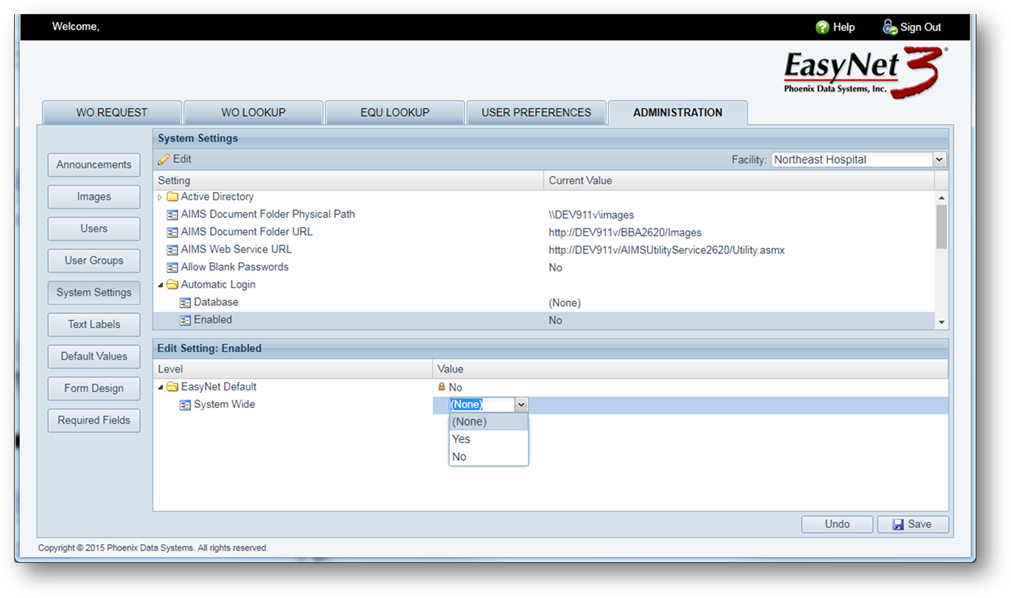Click the settings list scroll down arrow
The height and width of the screenshot is (598, 1011).
[x=940, y=322]
